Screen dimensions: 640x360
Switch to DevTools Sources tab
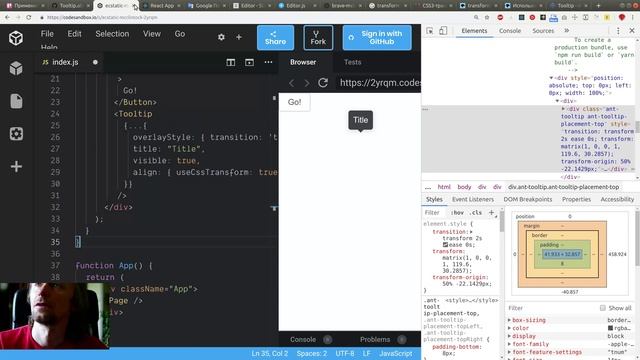[x=543, y=31]
